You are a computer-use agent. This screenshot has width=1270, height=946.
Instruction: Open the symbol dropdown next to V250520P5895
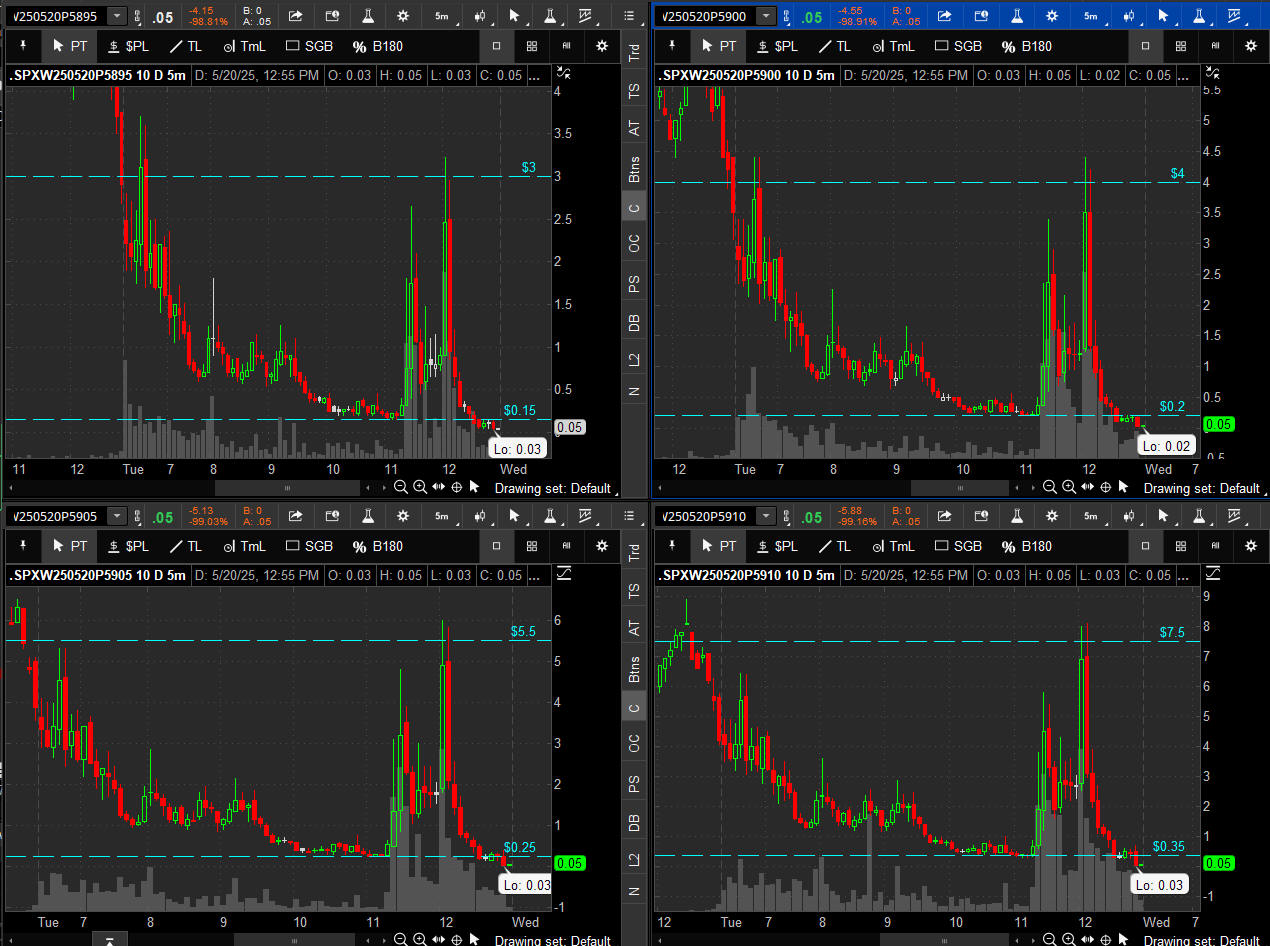click(117, 16)
